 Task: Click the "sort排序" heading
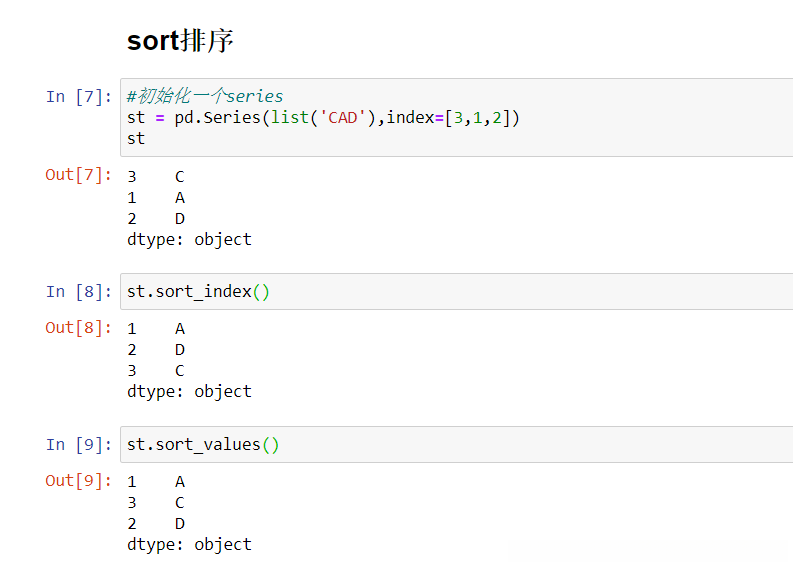tap(180, 41)
